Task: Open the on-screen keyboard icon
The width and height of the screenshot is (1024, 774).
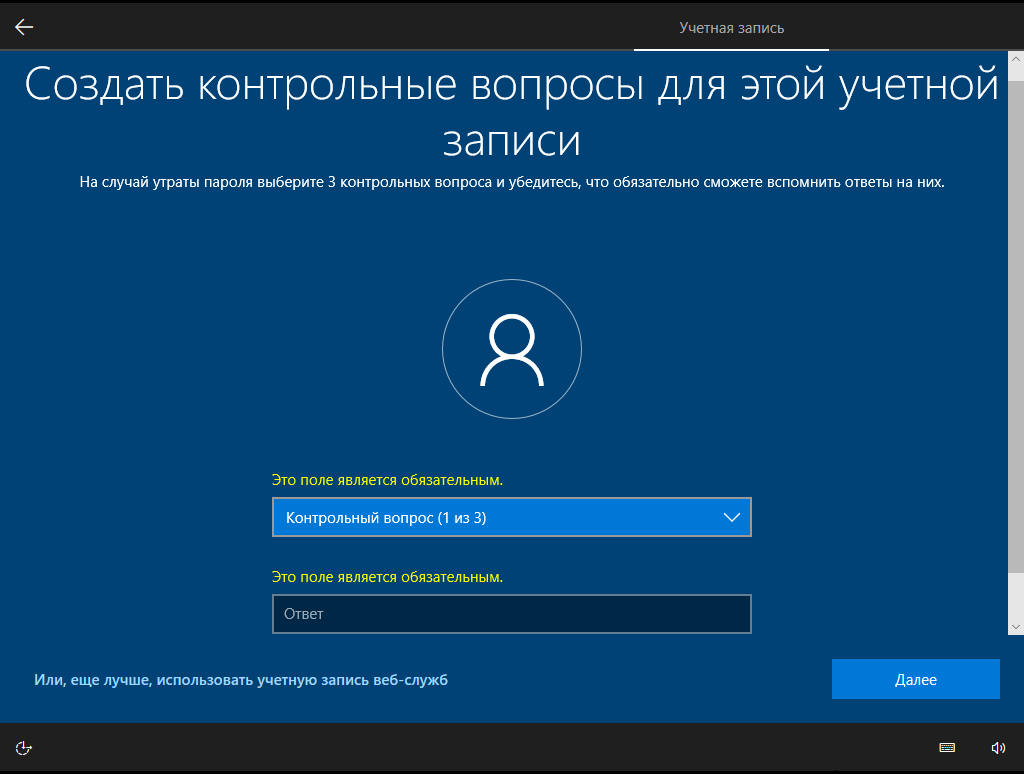Action: 947,748
